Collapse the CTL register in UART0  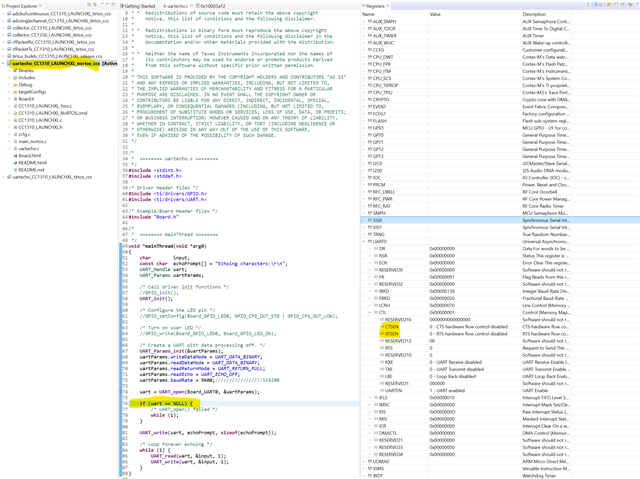(x=370, y=313)
